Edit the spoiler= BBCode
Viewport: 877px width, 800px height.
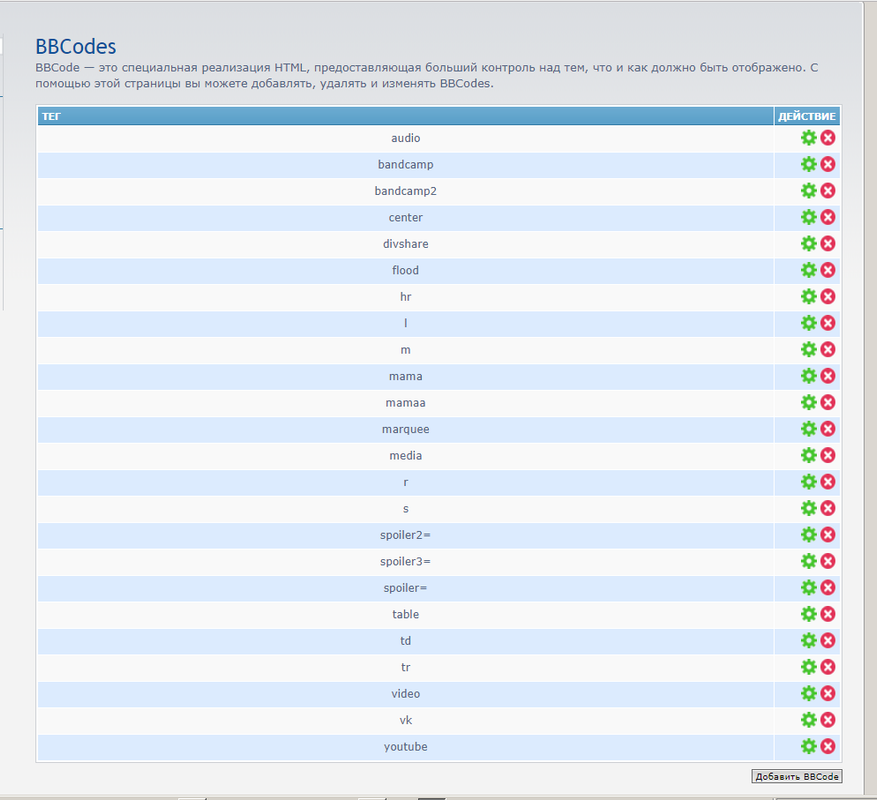pos(808,587)
